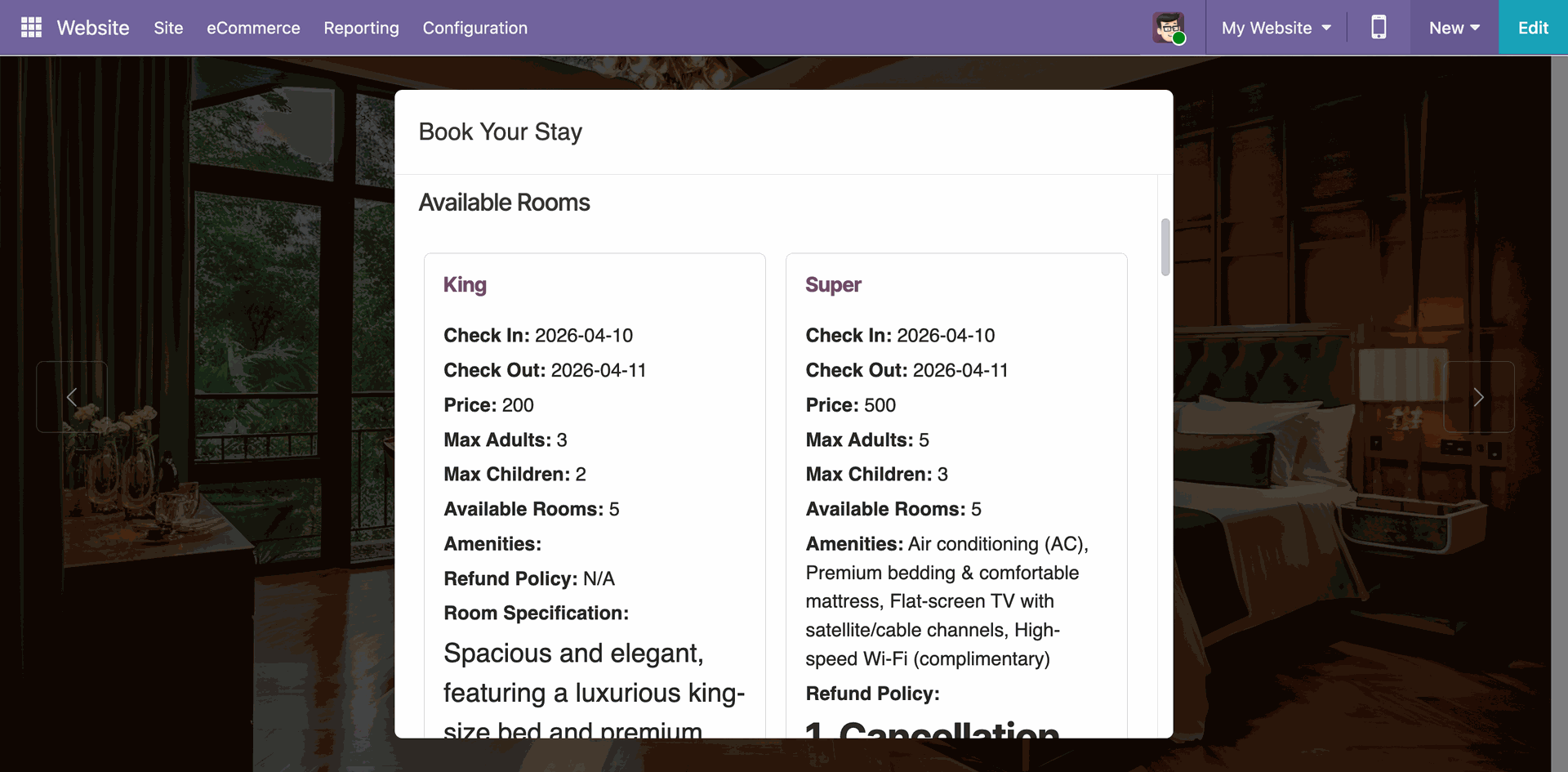Click the Book Your Stay heading
Screen dimensions: 1568x772
tap(501, 132)
